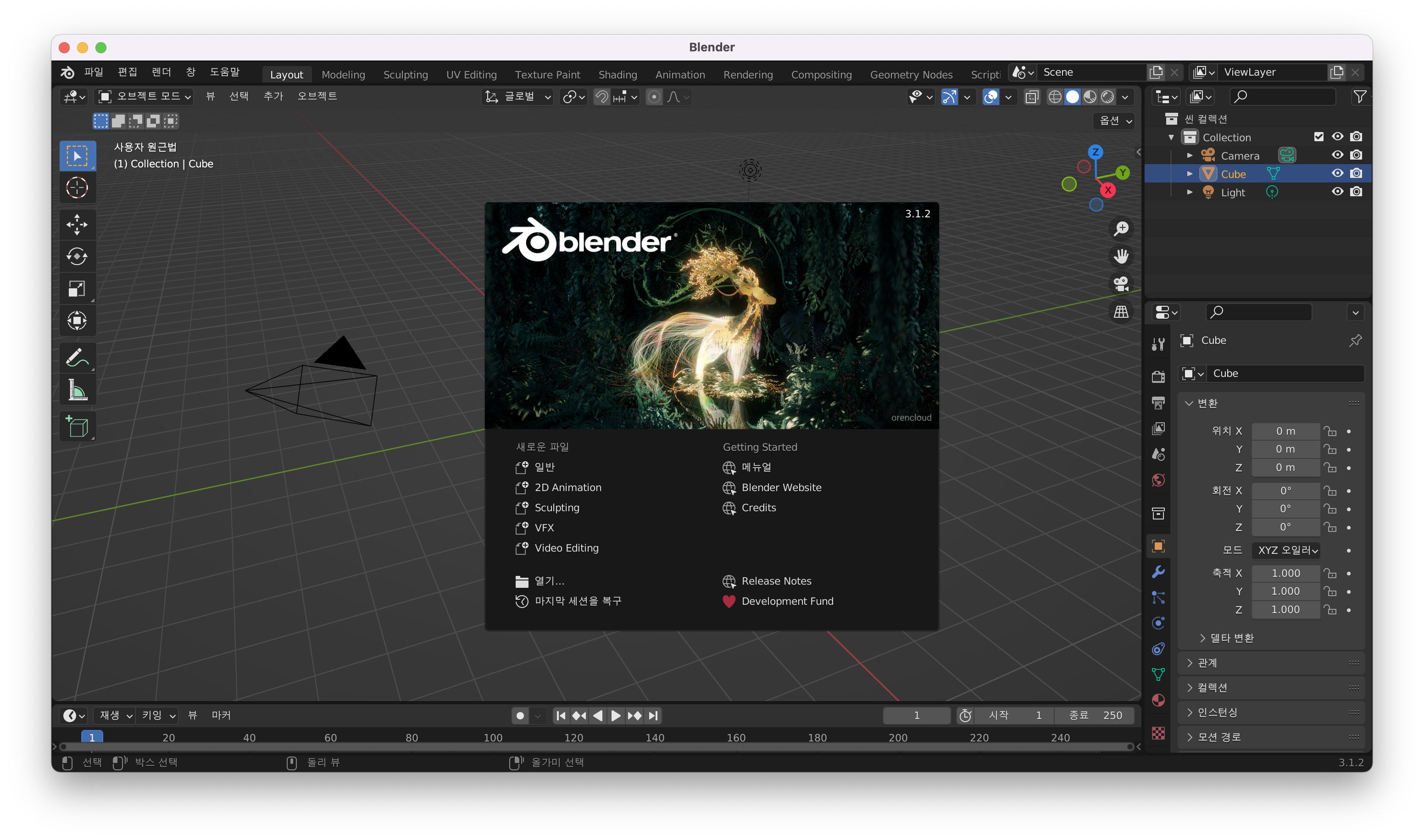Select the Add Cube tool
Image resolution: width=1424 pixels, height=840 pixels.
pyautogui.click(x=77, y=427)
